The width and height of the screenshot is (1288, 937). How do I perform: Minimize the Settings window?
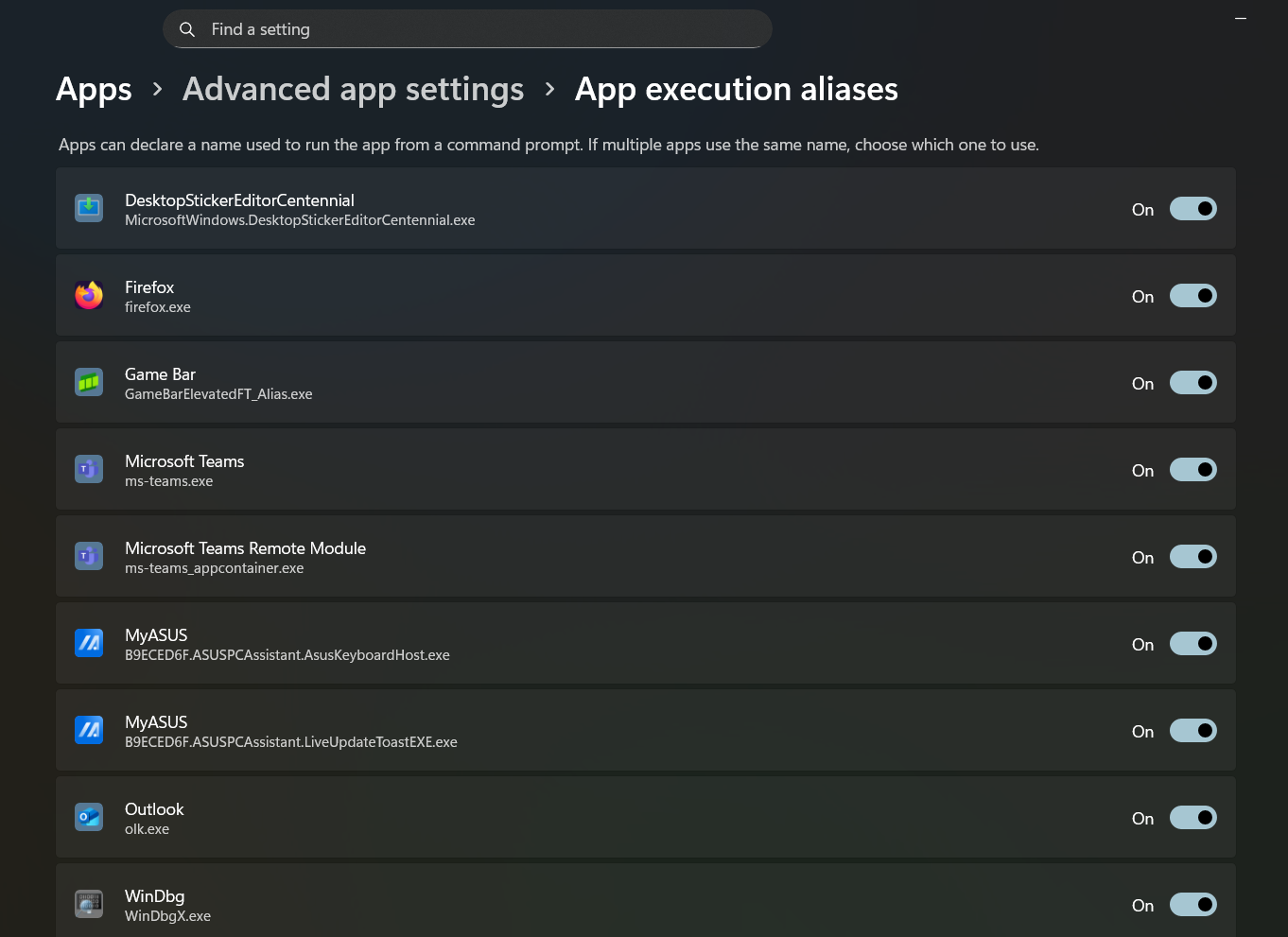[1241, 18]
